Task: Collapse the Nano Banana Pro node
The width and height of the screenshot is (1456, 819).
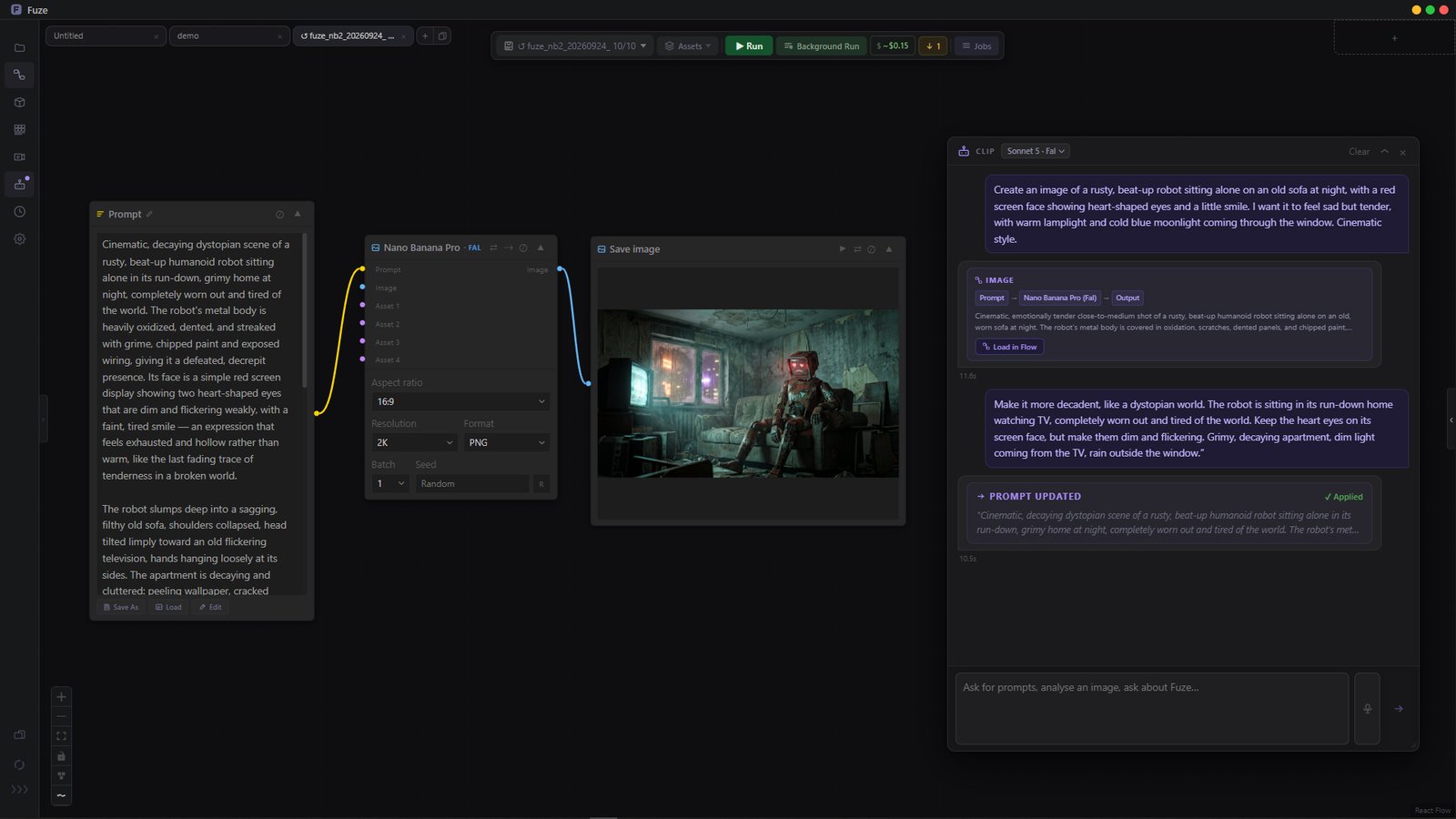Action: point(541,248)
